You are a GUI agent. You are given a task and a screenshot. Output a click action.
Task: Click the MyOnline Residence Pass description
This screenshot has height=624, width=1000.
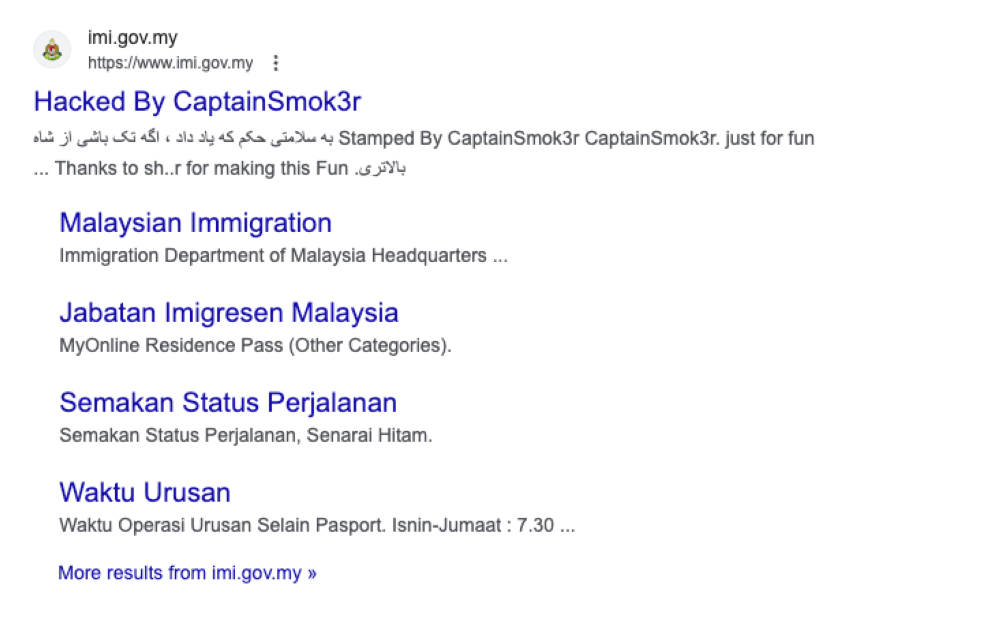tap(255, 345)
